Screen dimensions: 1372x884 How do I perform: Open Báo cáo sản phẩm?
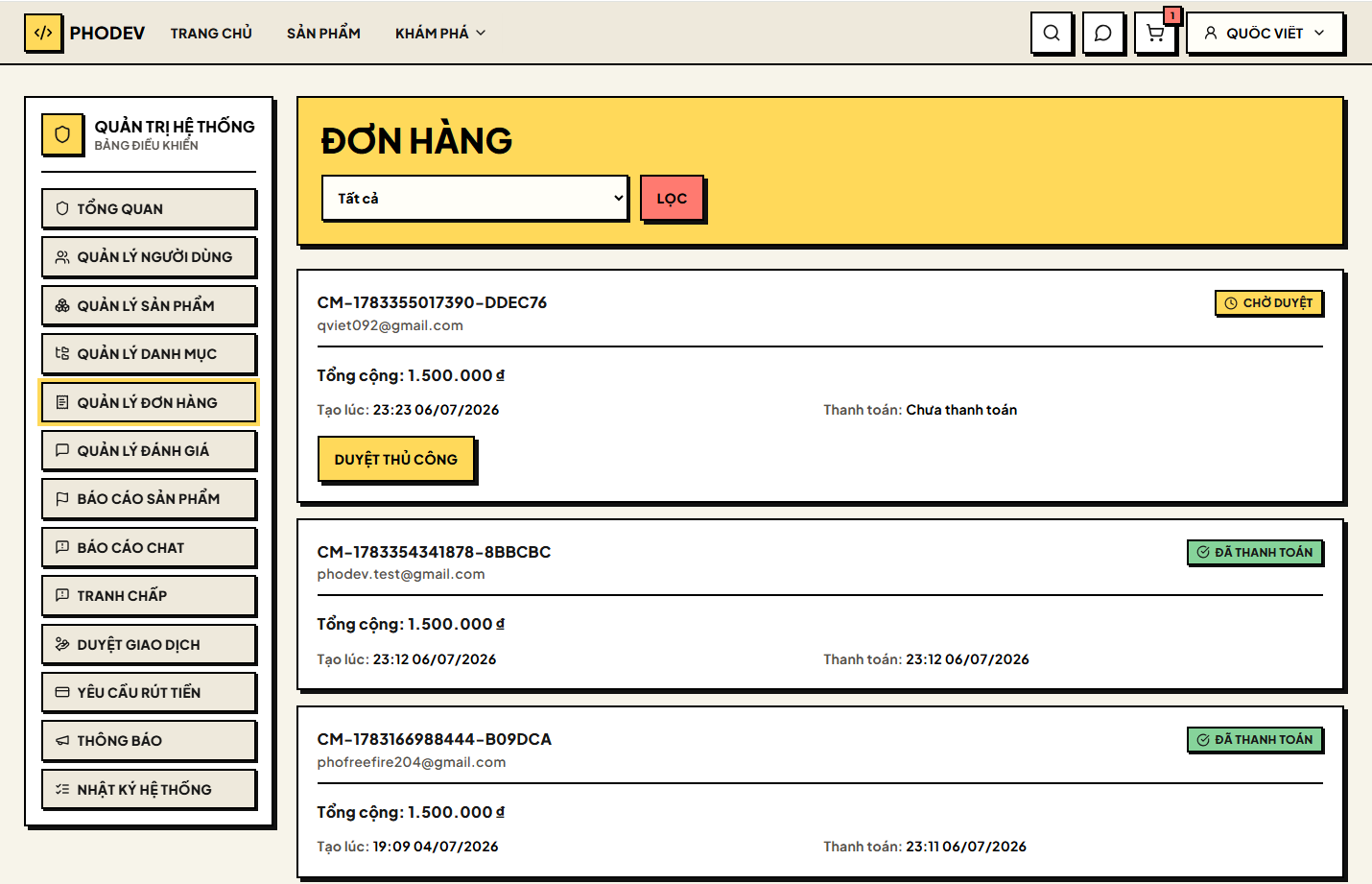pyautogui.click(x=149, y=498)
